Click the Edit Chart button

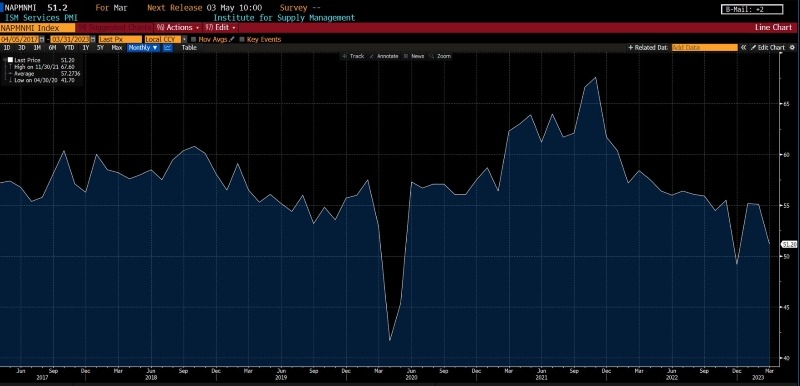[768, 47]
